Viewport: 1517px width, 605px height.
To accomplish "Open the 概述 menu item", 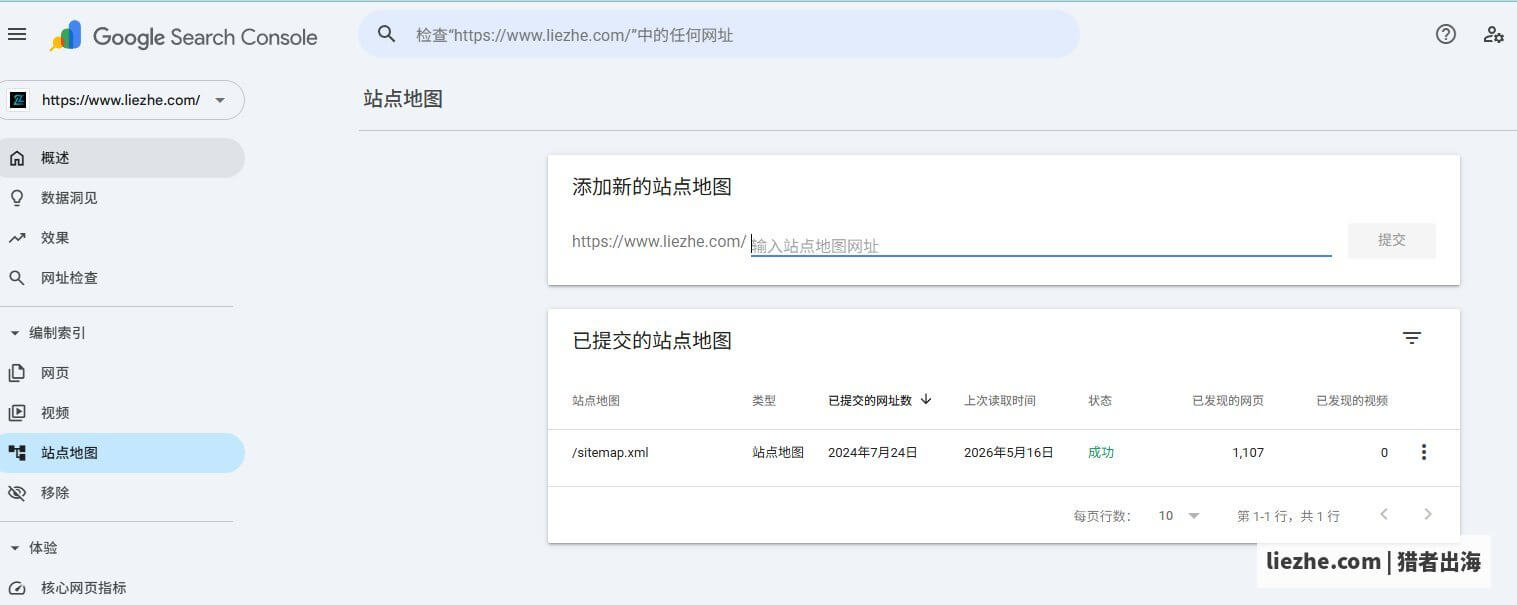I will (x=122, y=158).
